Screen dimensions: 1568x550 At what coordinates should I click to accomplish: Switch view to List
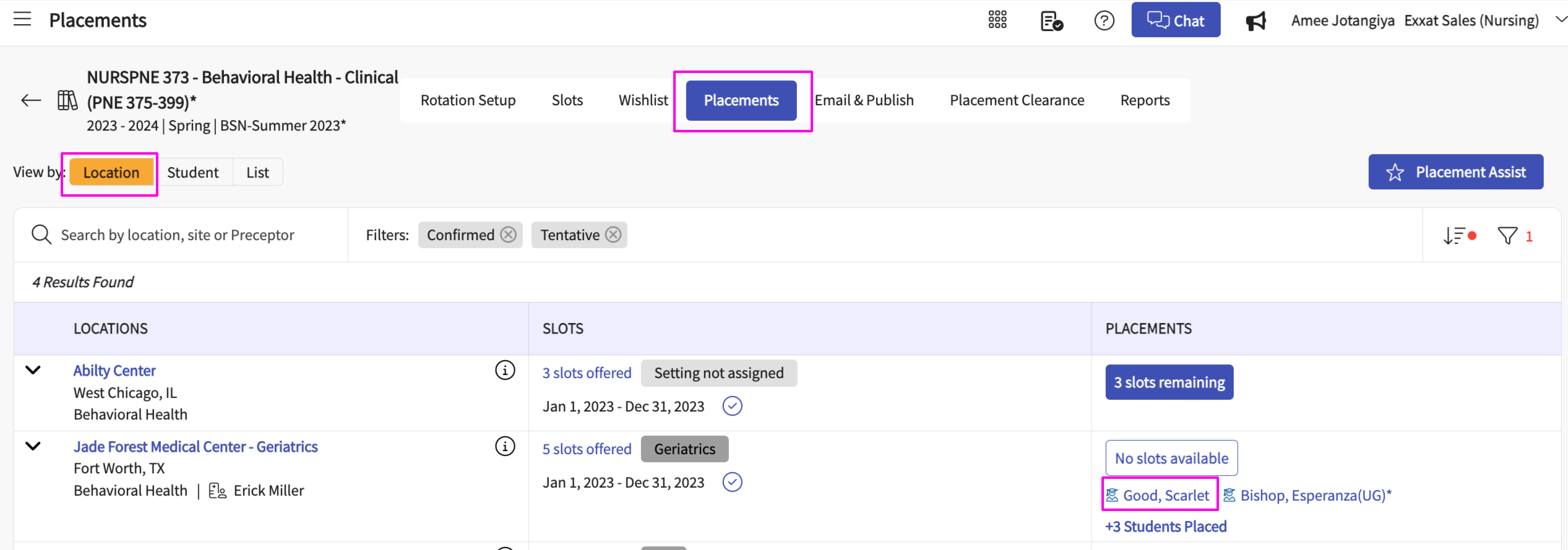[257, 173]
